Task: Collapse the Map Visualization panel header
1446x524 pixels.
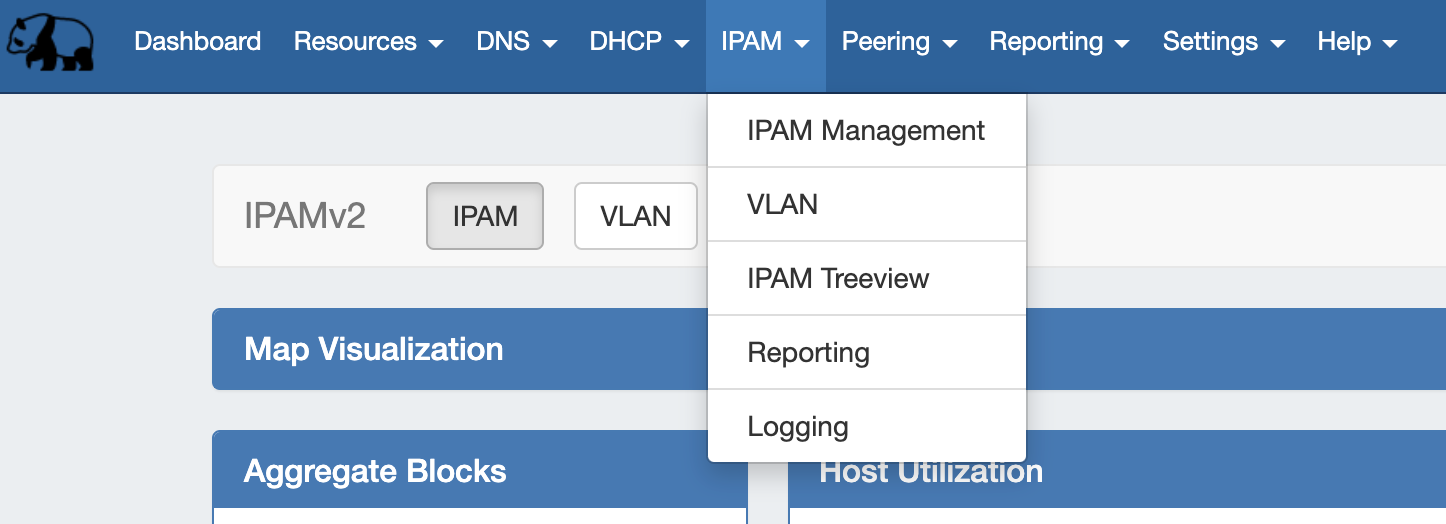Action: (x=373, y=349)
